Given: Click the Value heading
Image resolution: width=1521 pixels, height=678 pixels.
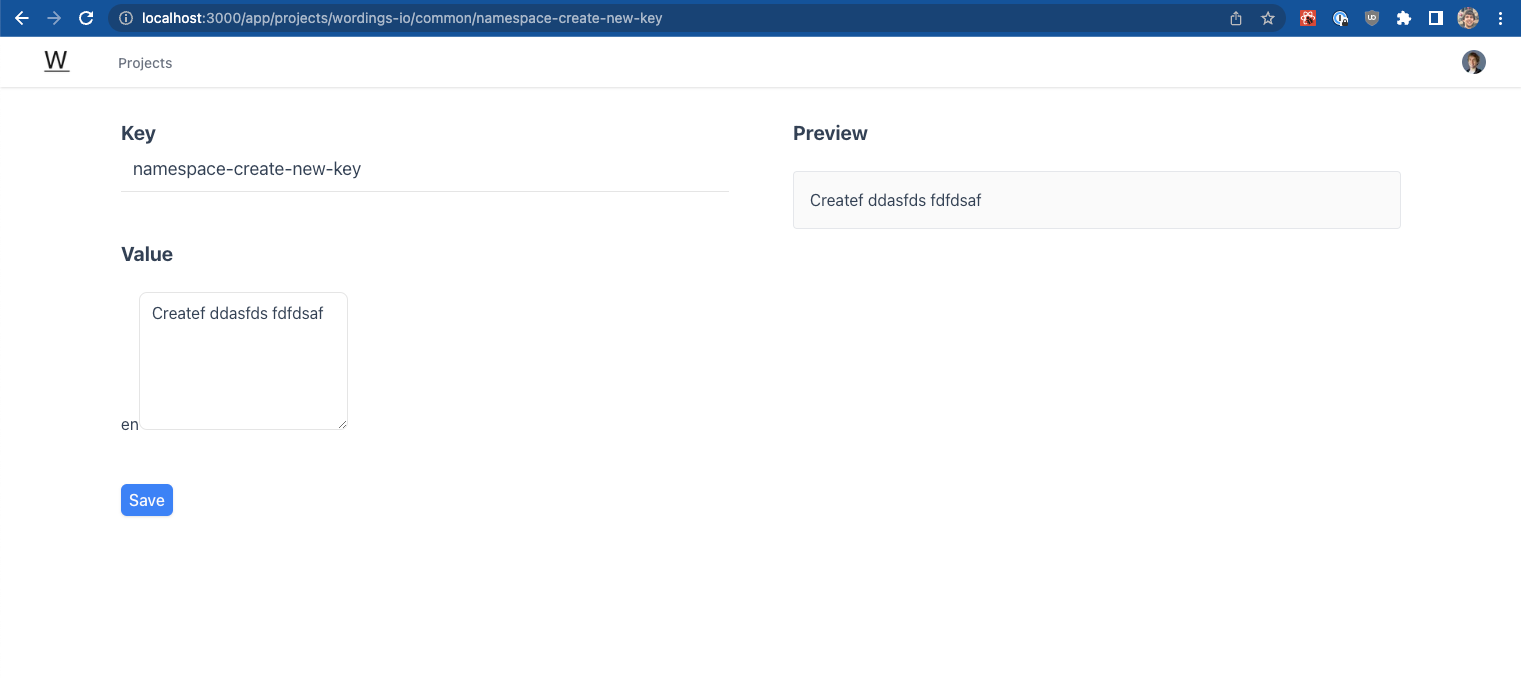Looking at the screenshot, I should [147, 254].
